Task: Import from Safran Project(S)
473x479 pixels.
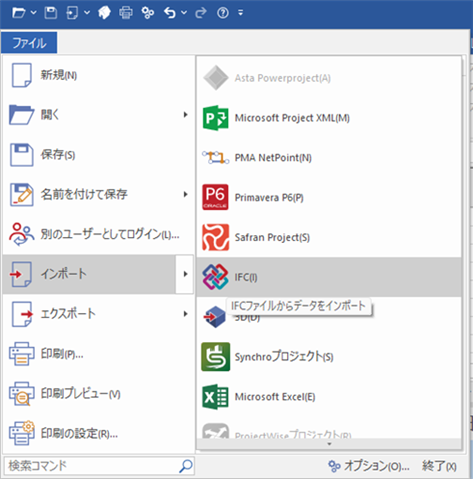Action: coord(329,237)
